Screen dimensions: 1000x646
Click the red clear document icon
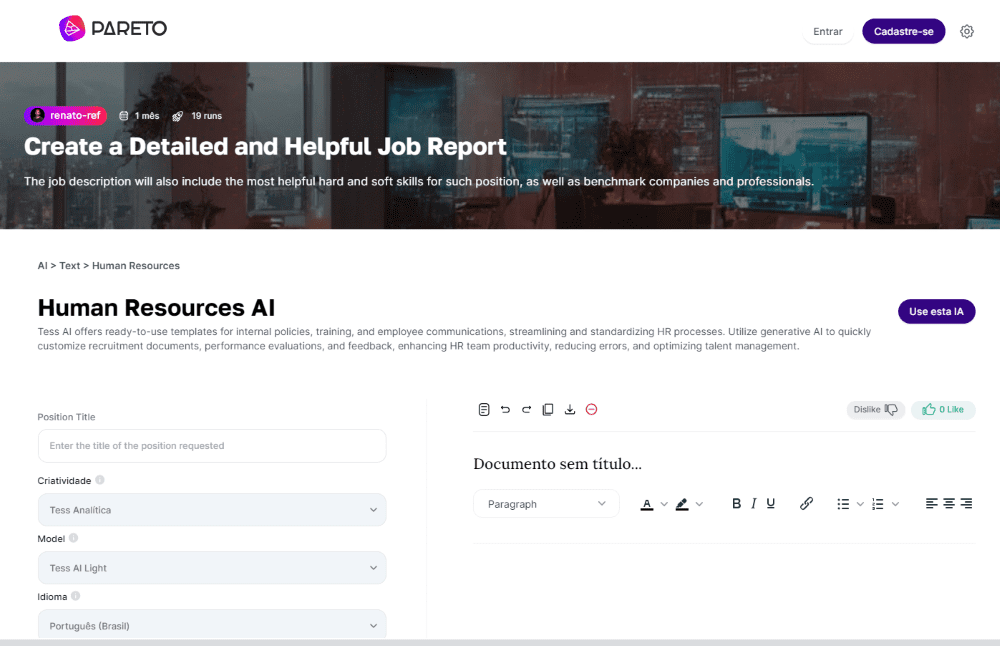pos(591,409)
